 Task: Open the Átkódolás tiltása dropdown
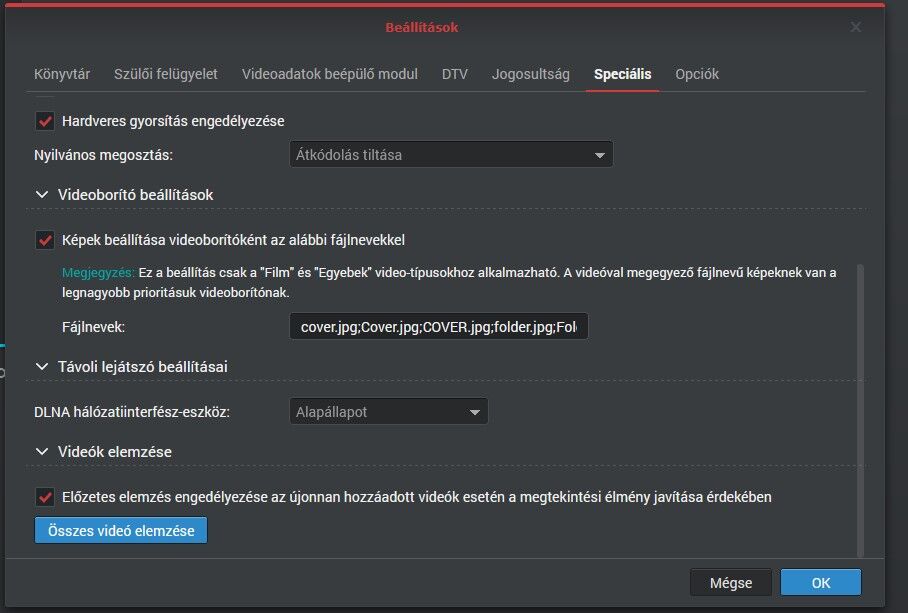click(x=451, y=155)
